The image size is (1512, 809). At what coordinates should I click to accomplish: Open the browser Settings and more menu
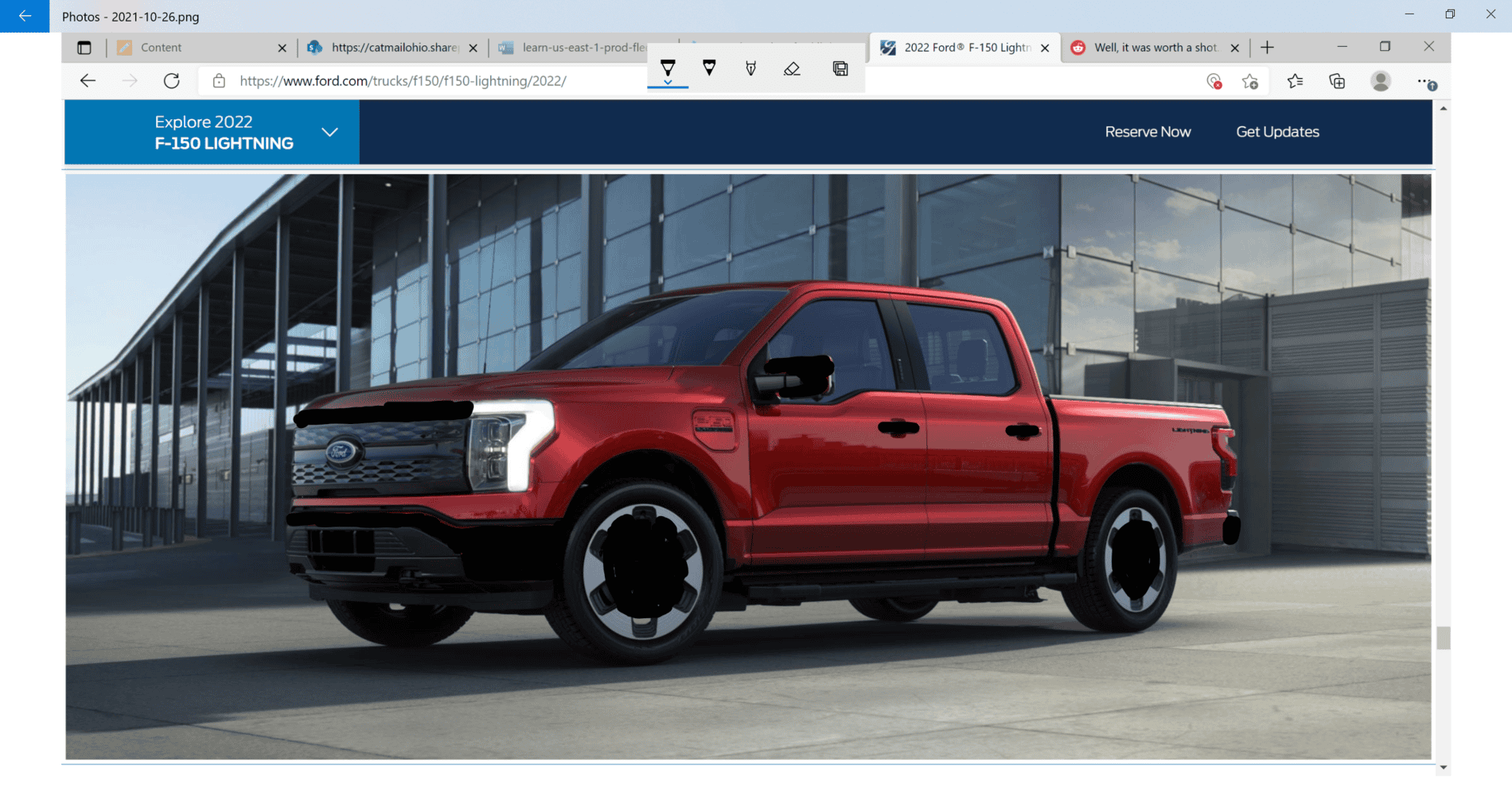pos(1425,81)
